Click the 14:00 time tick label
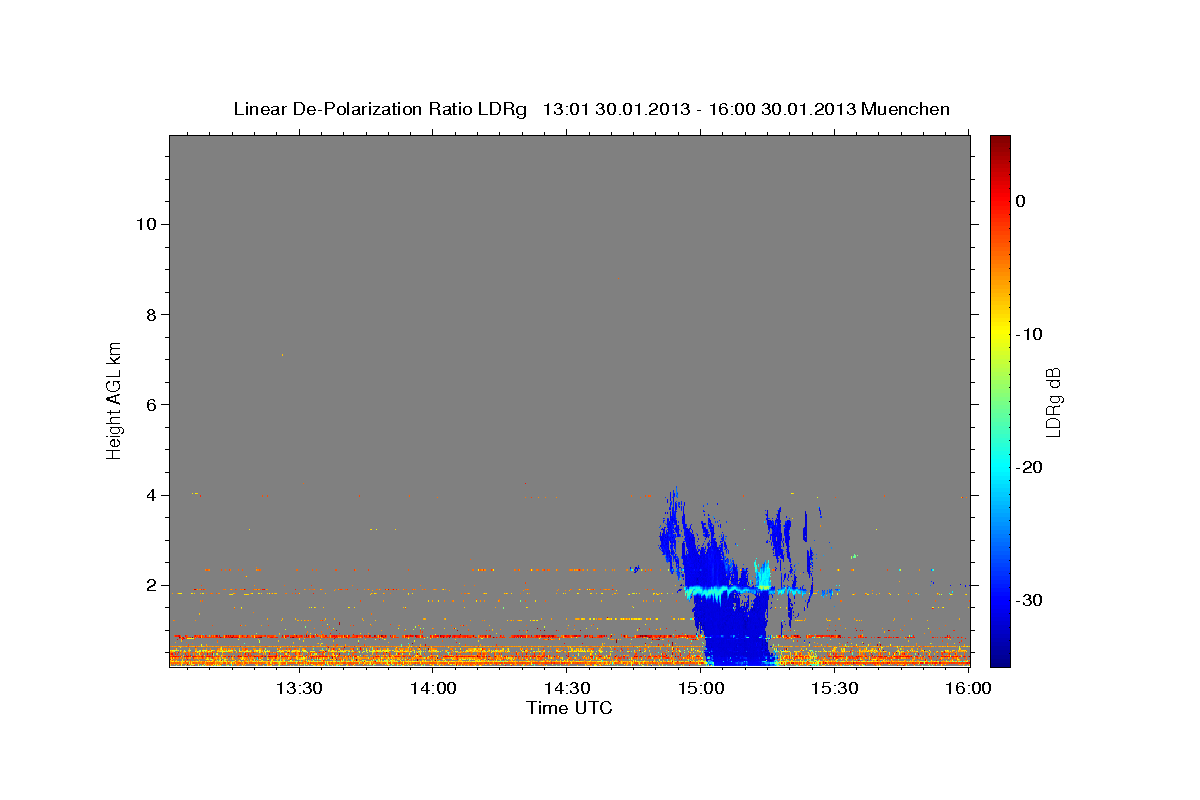 tap(434, 688)
